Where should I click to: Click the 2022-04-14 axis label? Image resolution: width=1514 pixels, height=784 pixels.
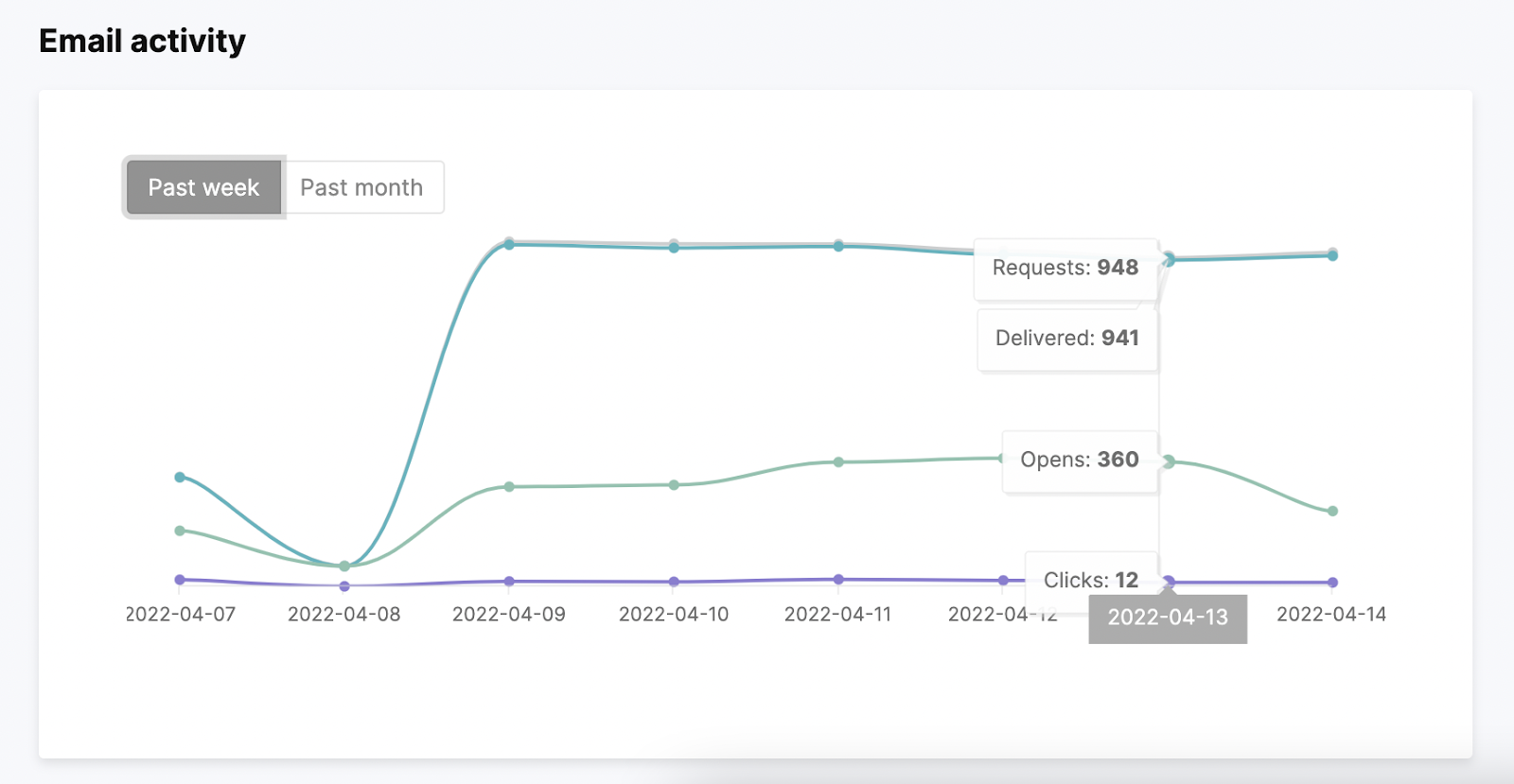click(x=1331, y=615)
